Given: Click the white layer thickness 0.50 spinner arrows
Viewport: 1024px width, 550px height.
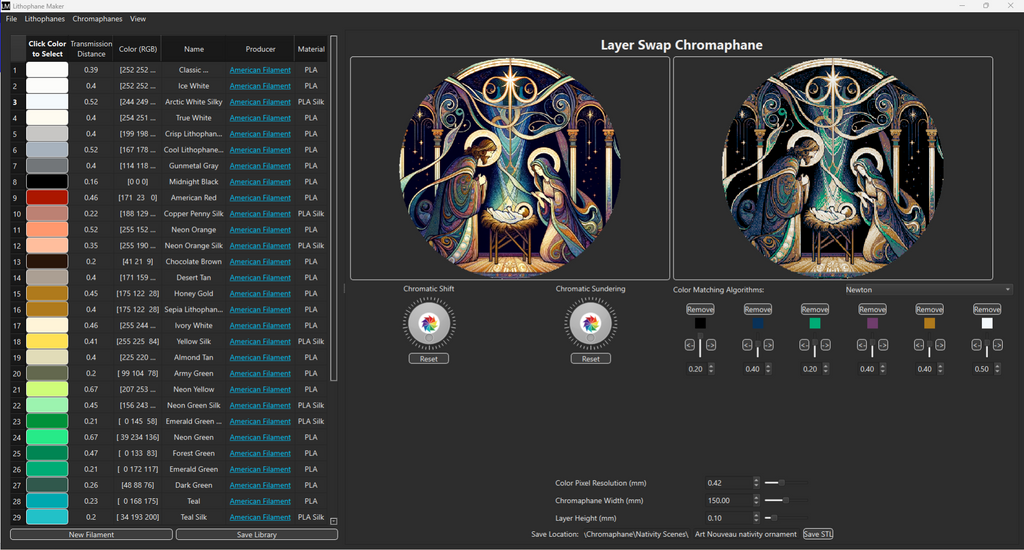Looking at the screenshot, I should click(x=997, y=369).
